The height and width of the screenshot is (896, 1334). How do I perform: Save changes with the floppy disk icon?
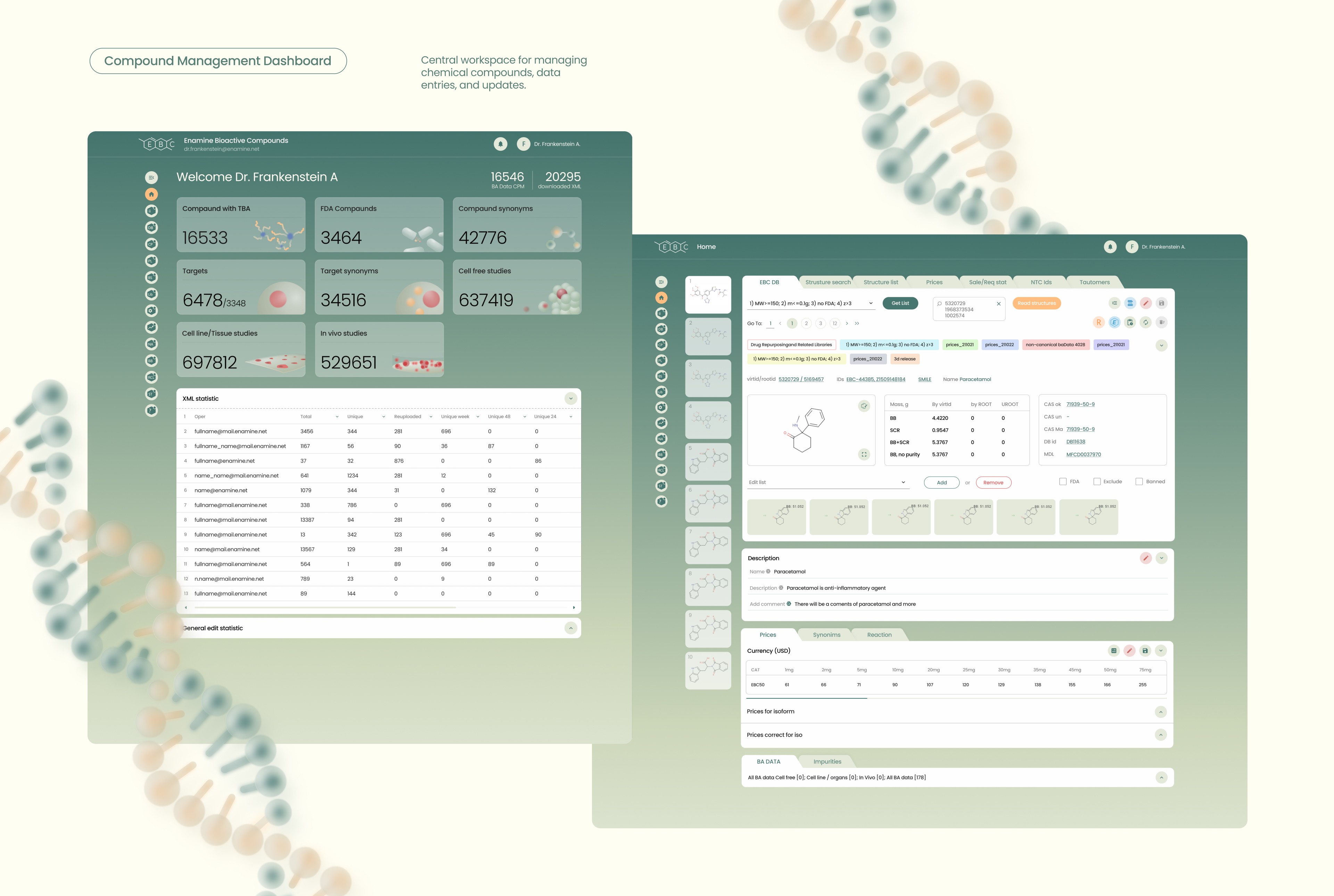point(1162,303)
